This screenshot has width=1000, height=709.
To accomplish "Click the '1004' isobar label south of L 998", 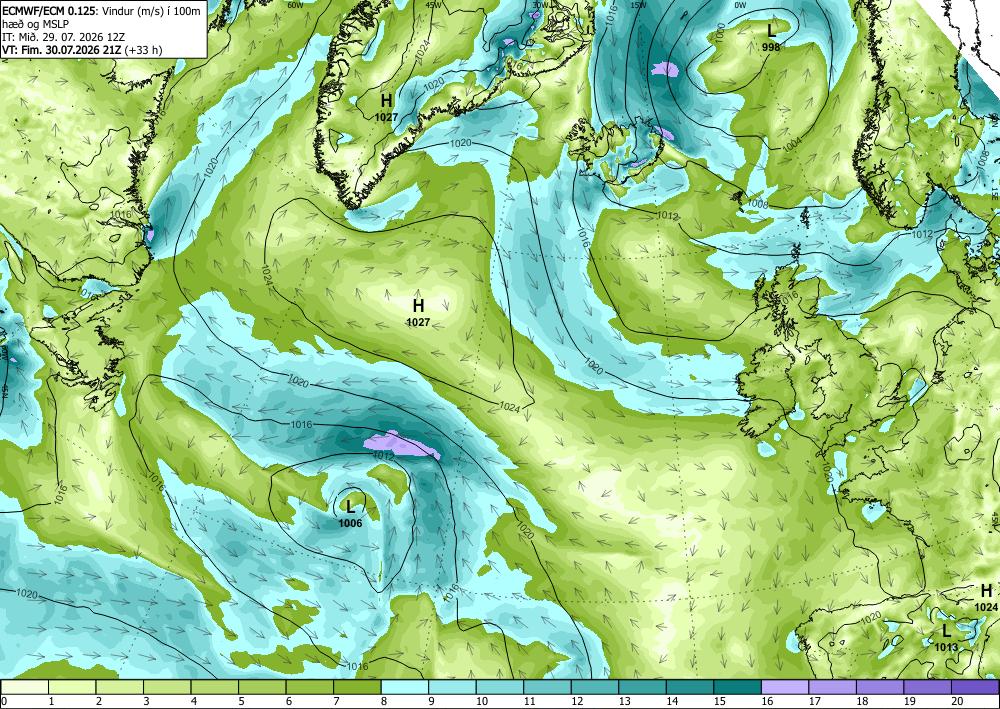I will click(792, 143).
